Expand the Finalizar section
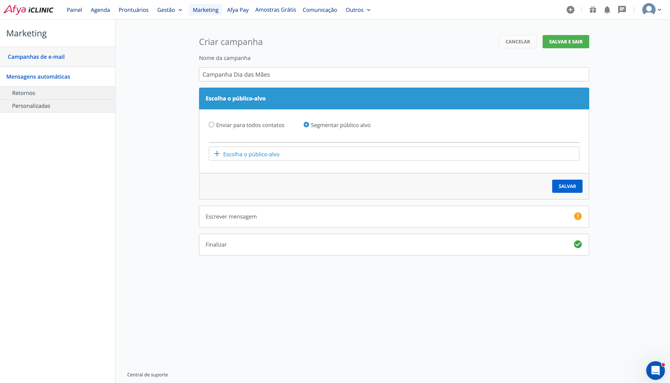 pos(394,245)
